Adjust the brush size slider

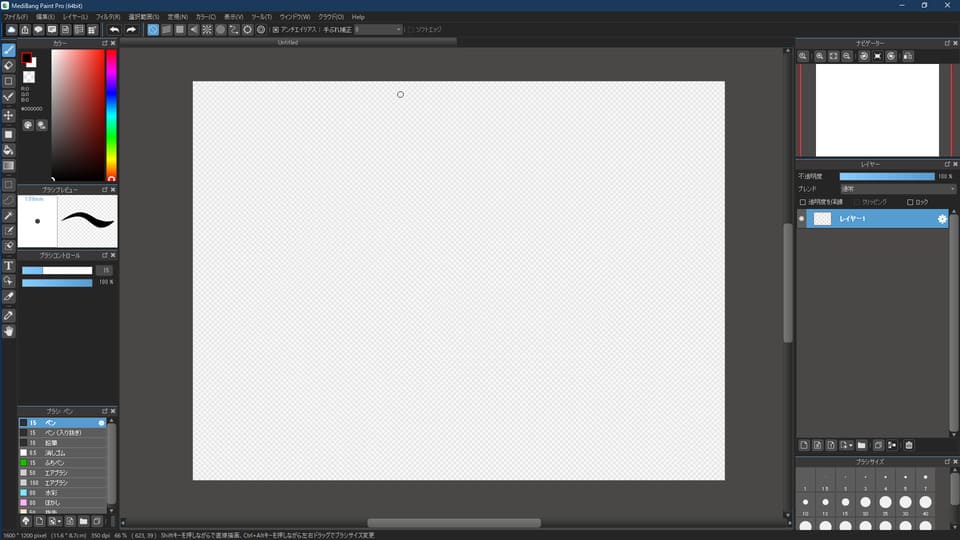[x=57, y=270]
